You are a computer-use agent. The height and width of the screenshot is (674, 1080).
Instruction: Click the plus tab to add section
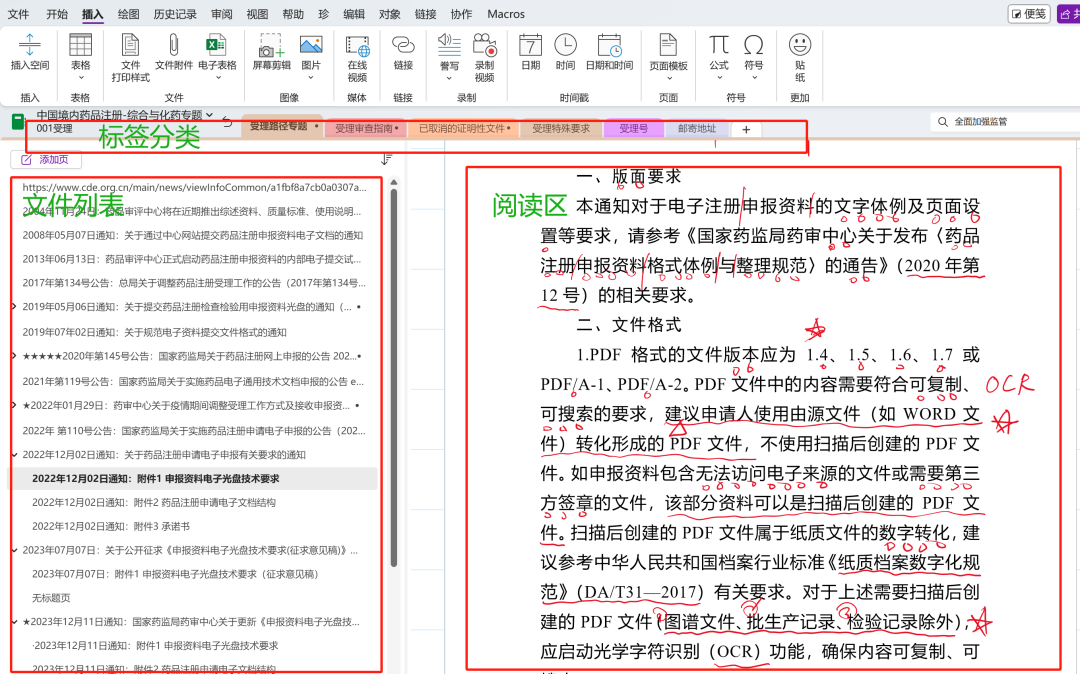pyautogui.click(x=746, y=129)
